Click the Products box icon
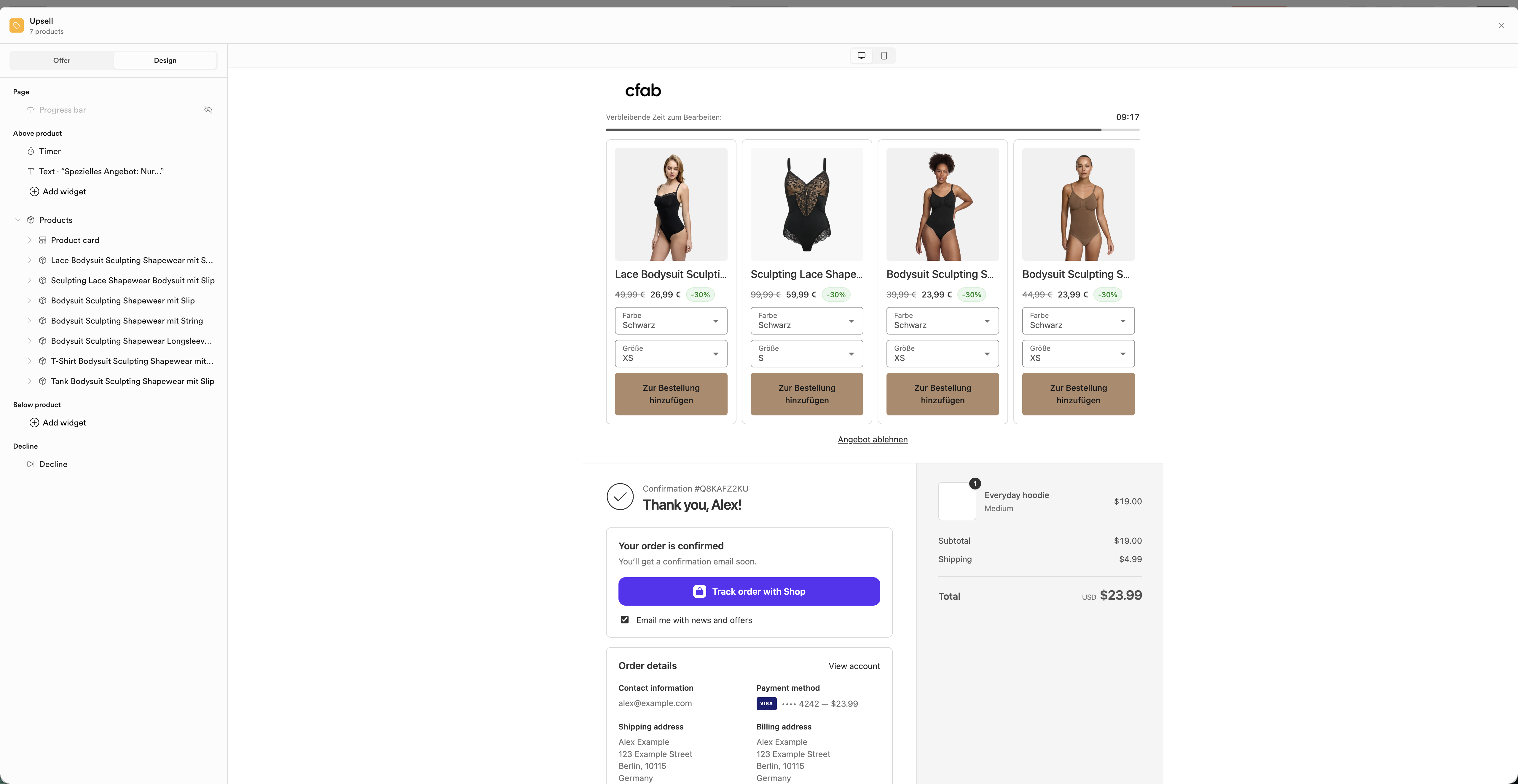Viewport: 1518px width, 784px height. pos(31,220)
